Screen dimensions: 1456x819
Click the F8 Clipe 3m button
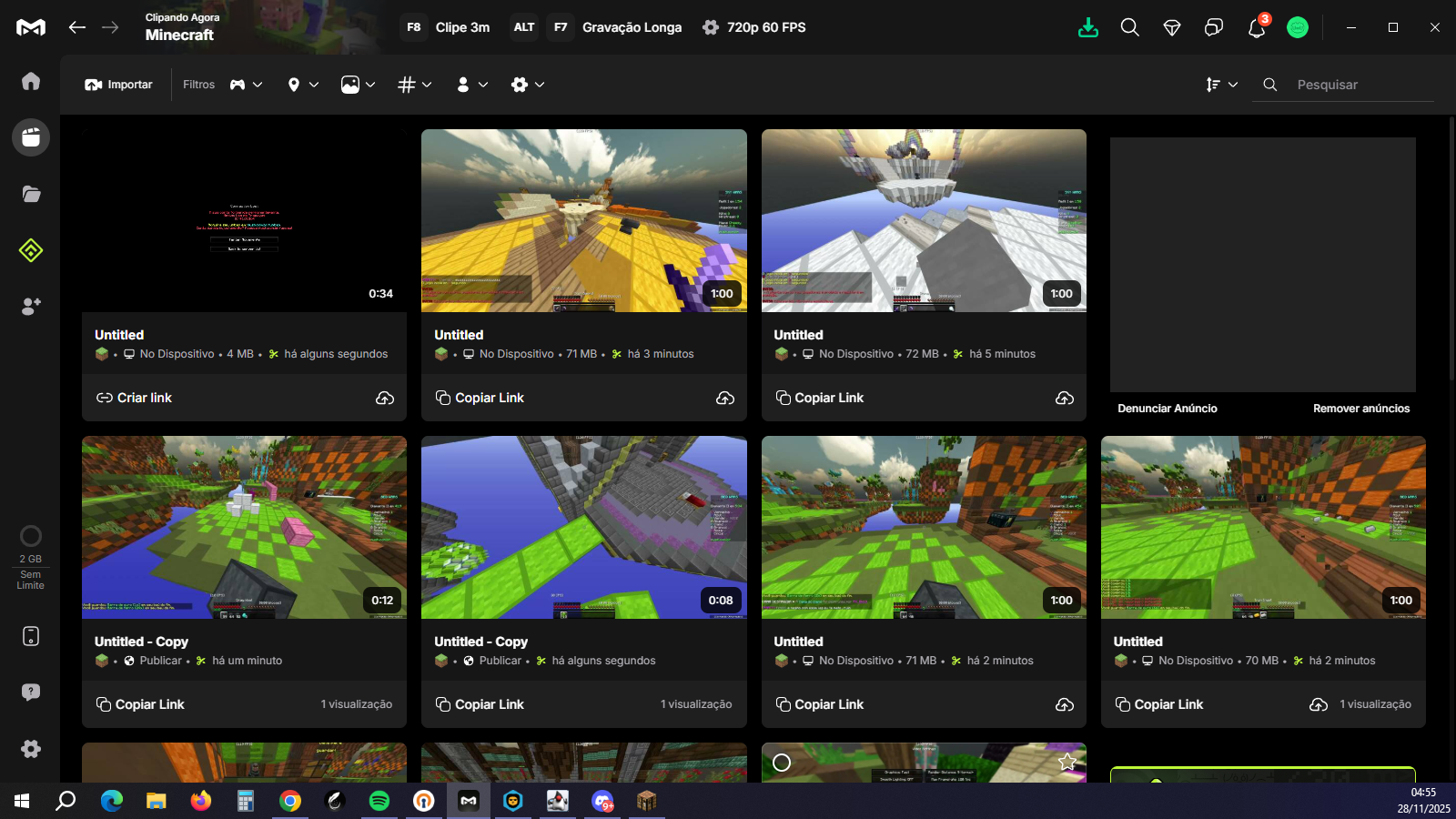pyautogui.click(x=448, y=27)
